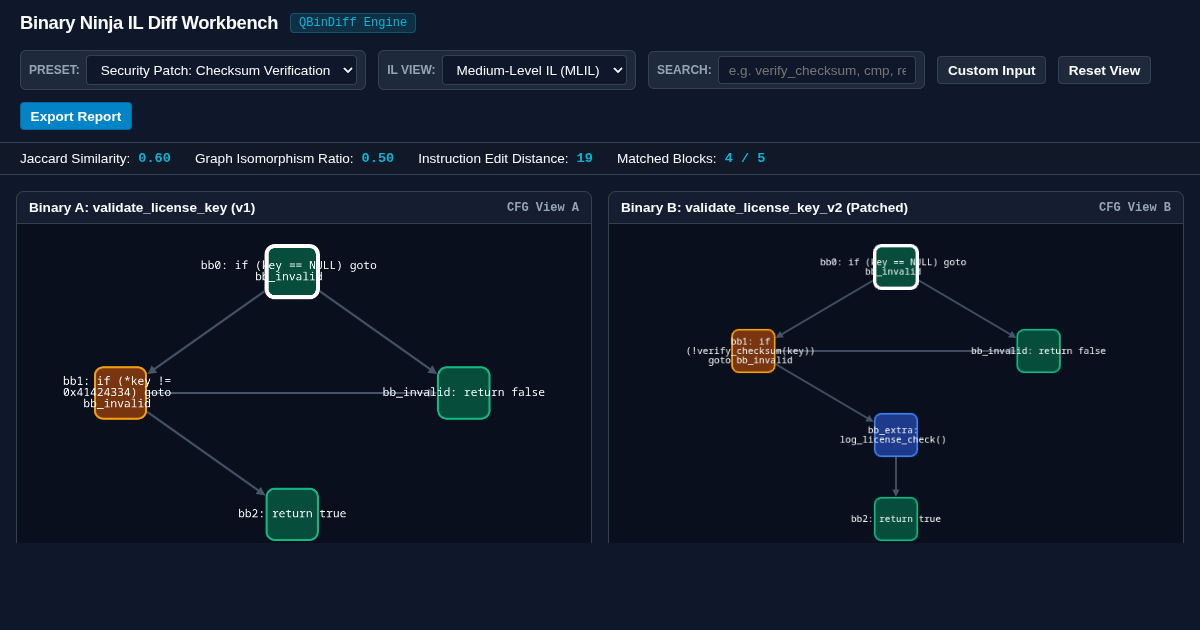Viewport: 1200px width, 630px height.
Task: Select bb2 return true node in Binary B
Action: coord(896,519)
